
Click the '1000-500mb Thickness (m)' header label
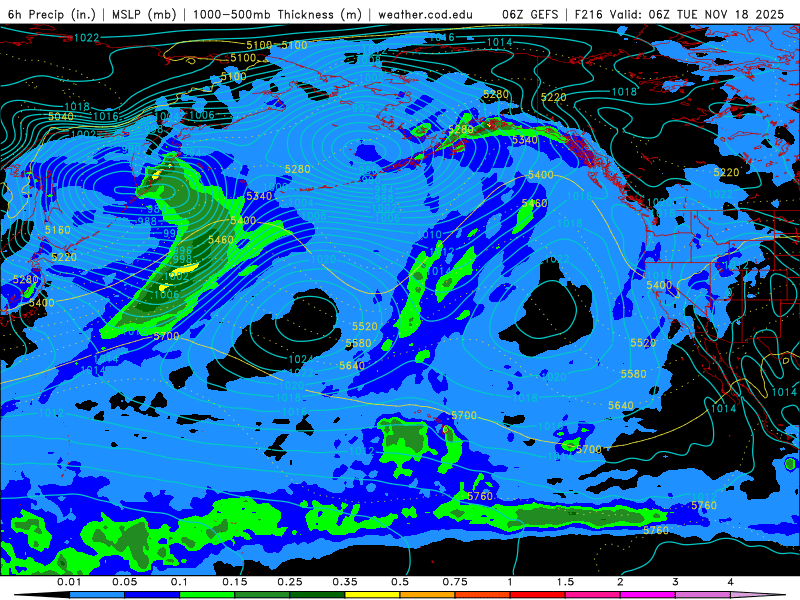277,14
